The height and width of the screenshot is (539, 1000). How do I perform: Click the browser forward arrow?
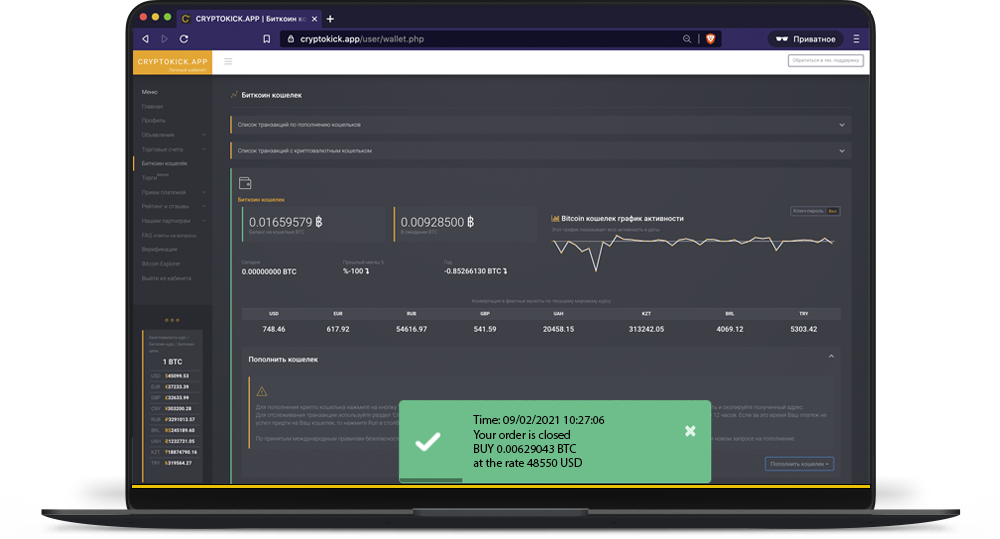pyautogui.click(x=165, y=39)
